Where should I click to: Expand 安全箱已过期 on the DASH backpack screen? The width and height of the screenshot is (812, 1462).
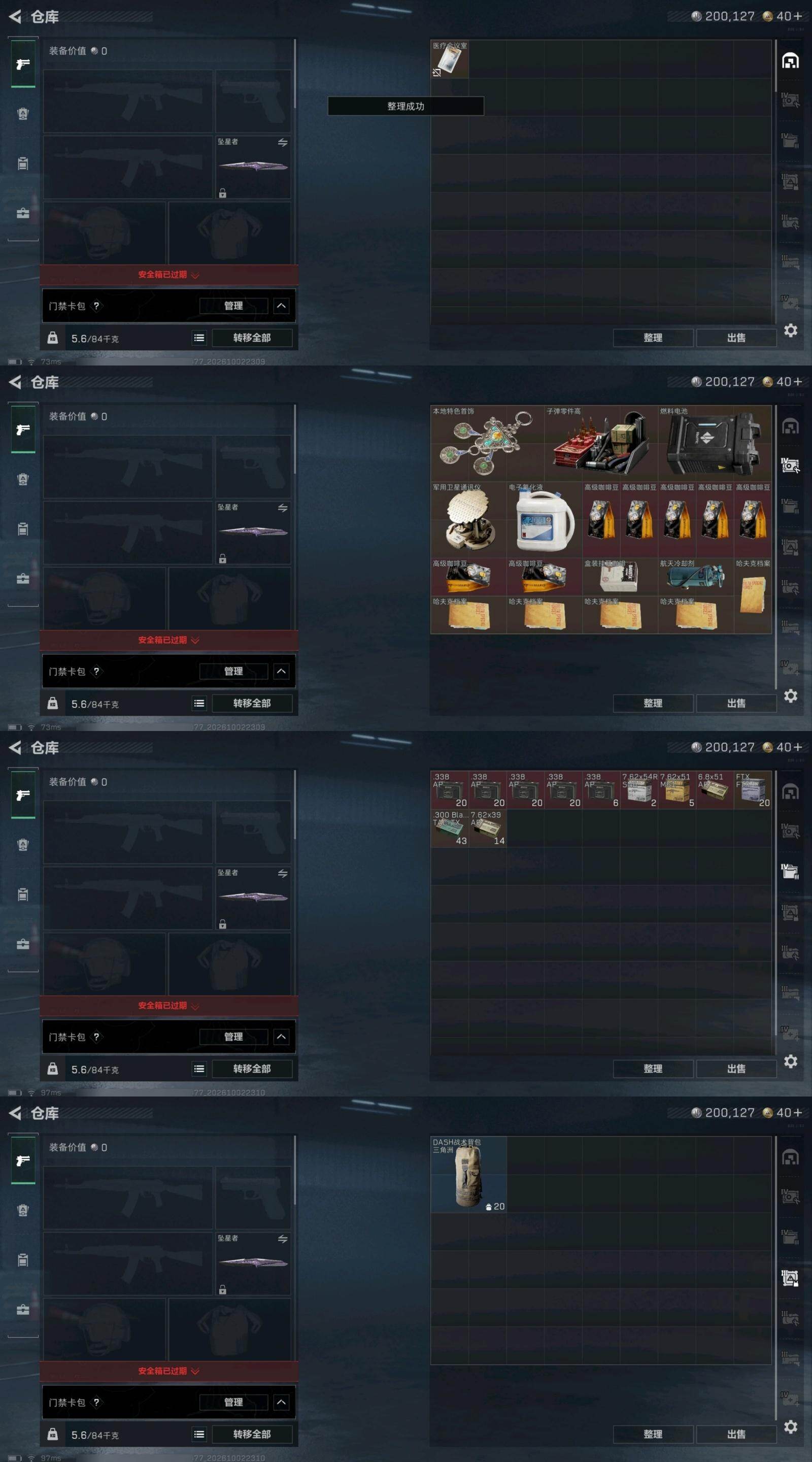[x=169, y=1371]
